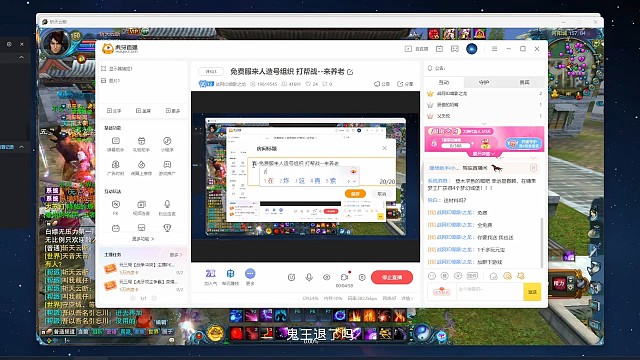640x360 pixels.
Task: Click the top-ranked viewer row with gold crown
Action: click(x=484, y=93)
